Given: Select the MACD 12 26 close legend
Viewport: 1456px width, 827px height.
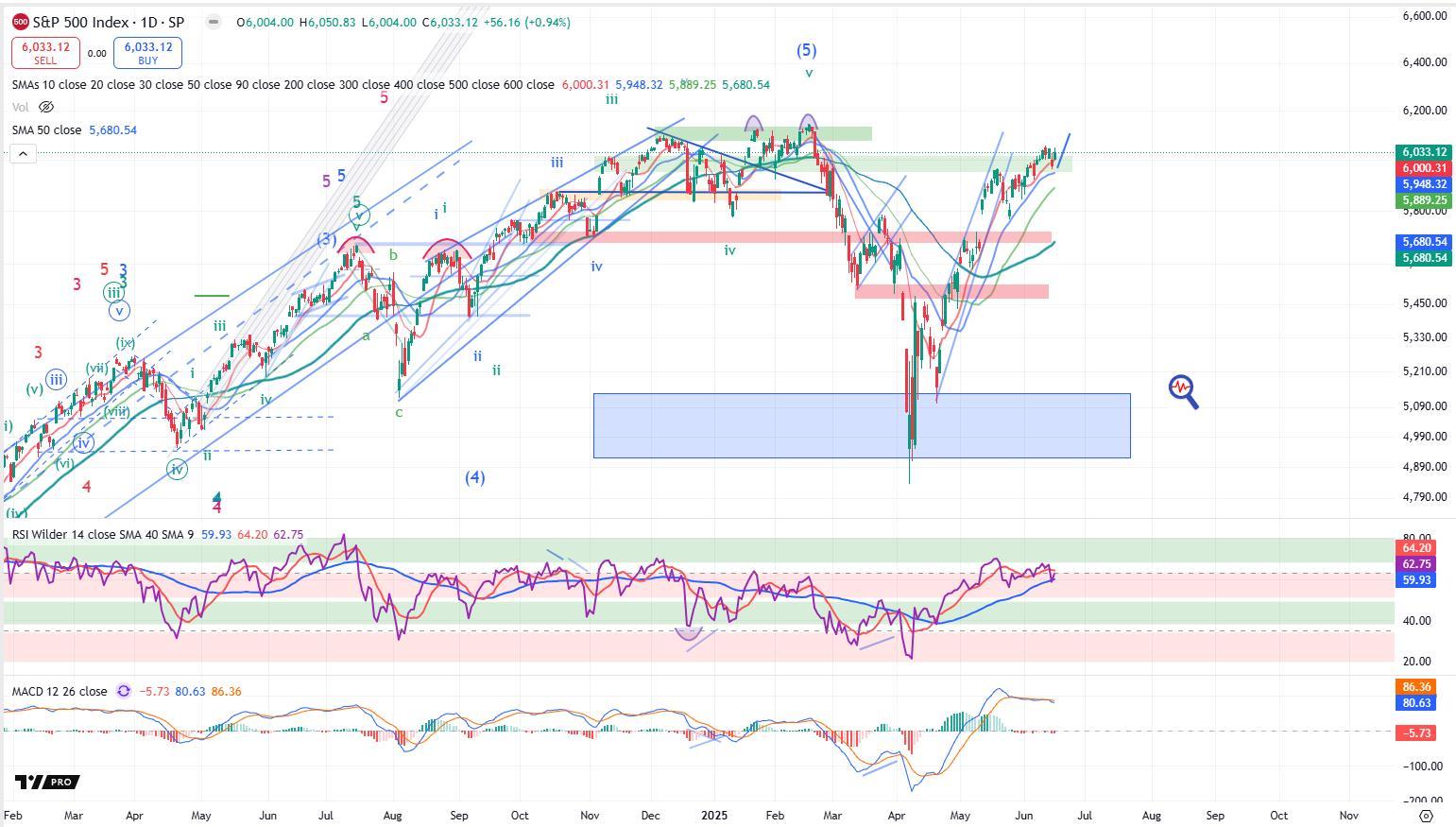Looking at the screenshot, I should (x=60, y=691).
